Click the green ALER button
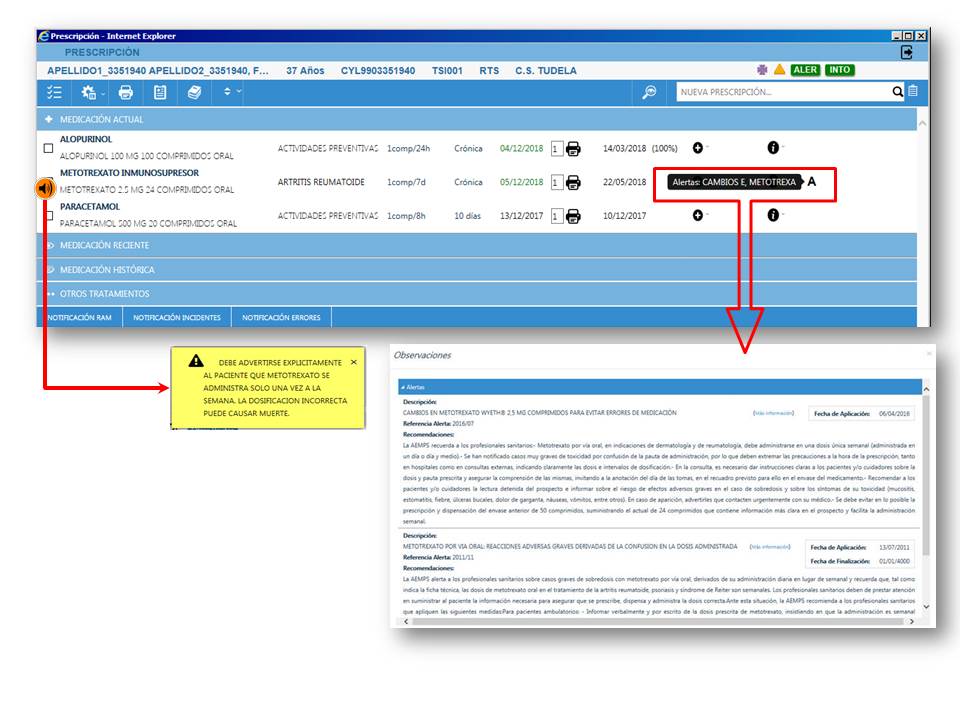Image resolution: width=960 pixels, height=720 pixels. (804, 70)
